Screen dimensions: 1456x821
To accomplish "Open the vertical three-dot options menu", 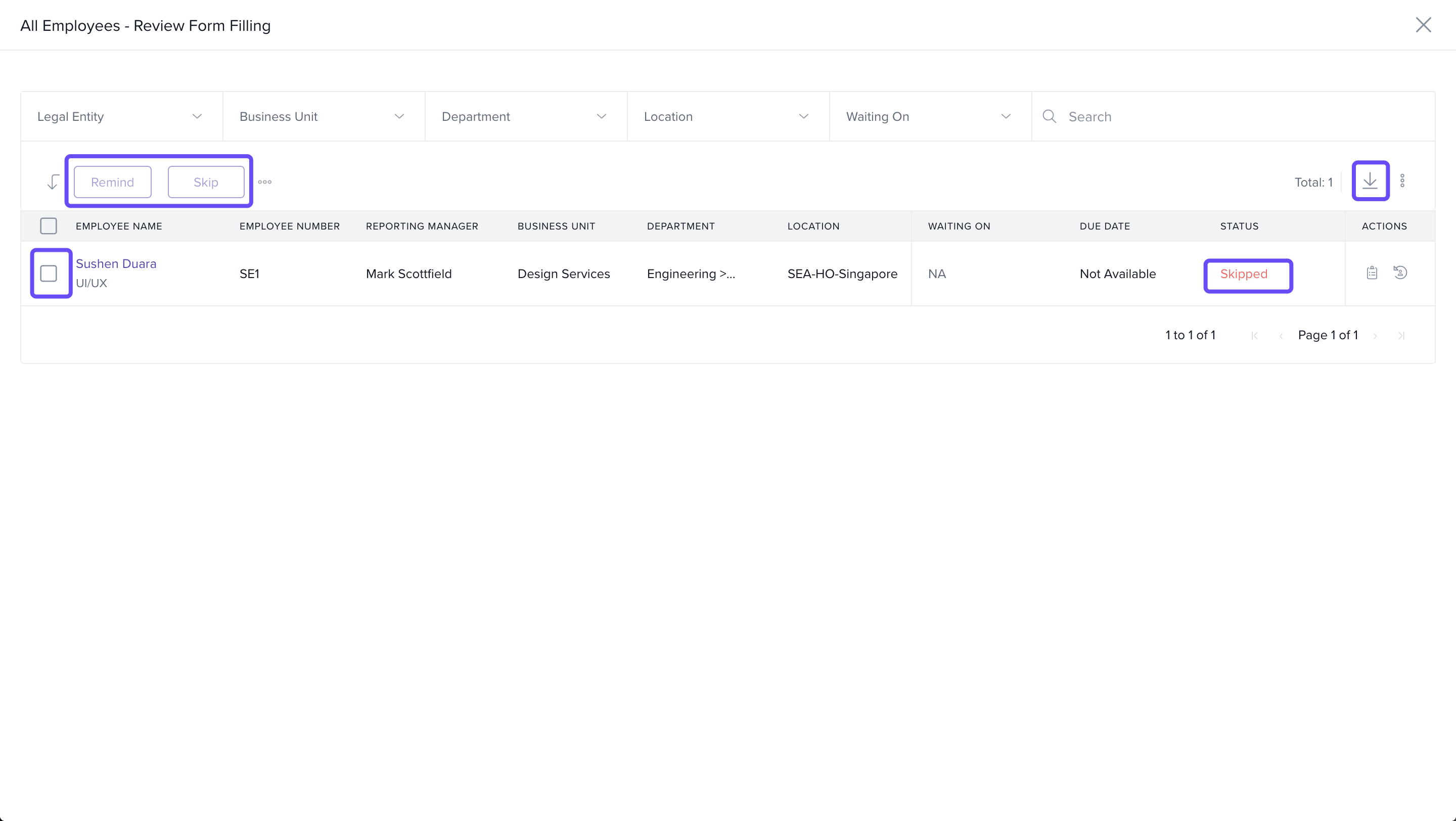I will (1402, 181).
